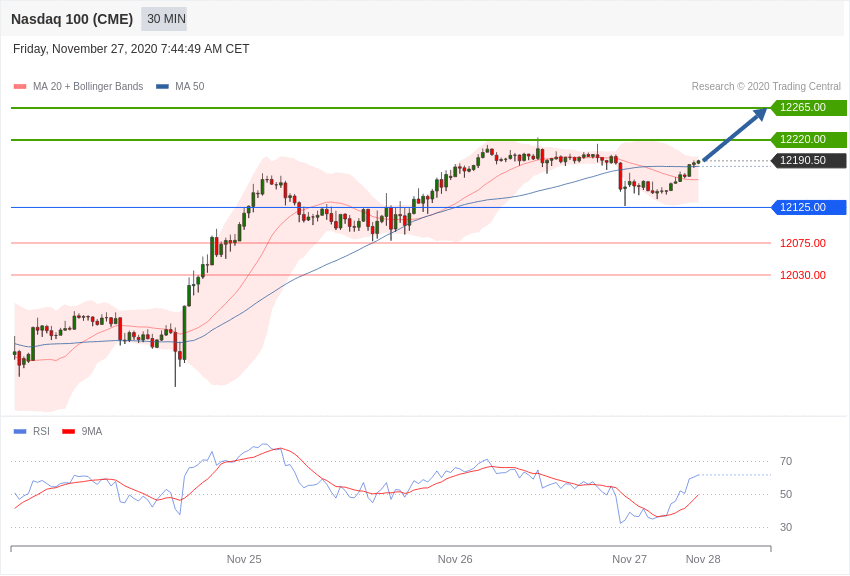
Task: Click the 12265.00 green resistance price tag
Action: (x=809, y=107)
